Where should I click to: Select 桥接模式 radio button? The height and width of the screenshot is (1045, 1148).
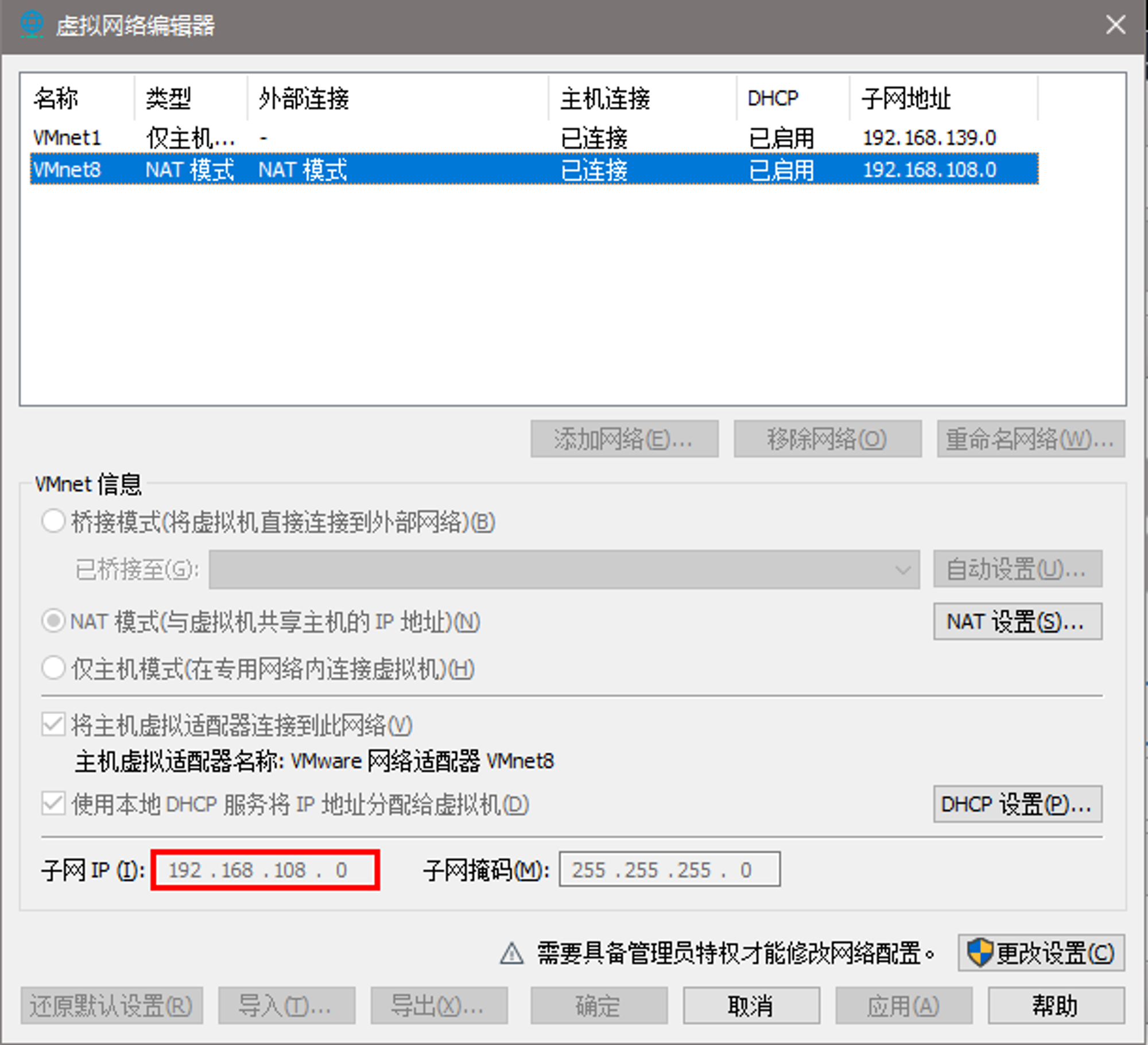pos(53,521)
